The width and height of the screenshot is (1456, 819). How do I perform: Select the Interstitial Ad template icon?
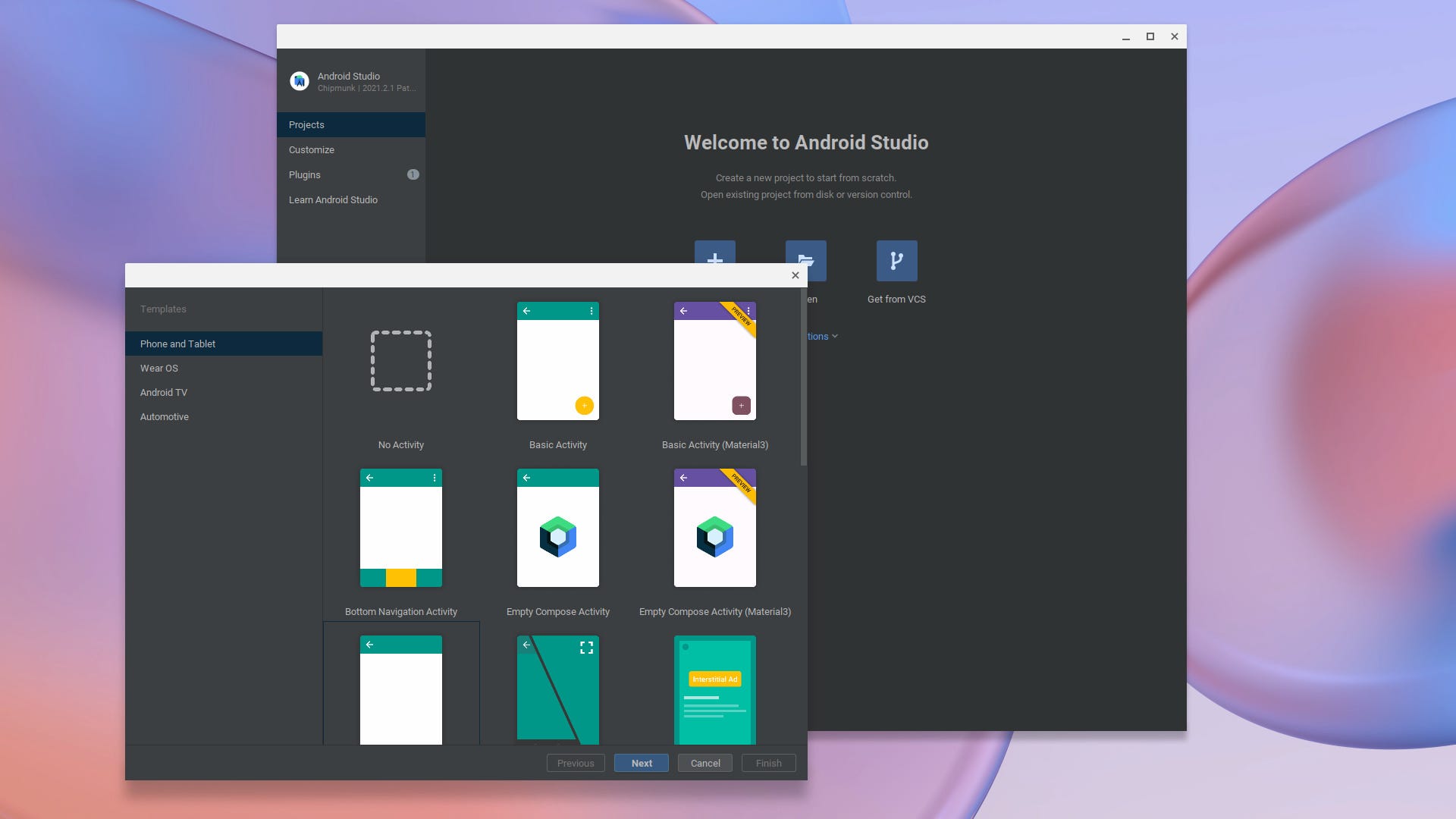point(715,689)
